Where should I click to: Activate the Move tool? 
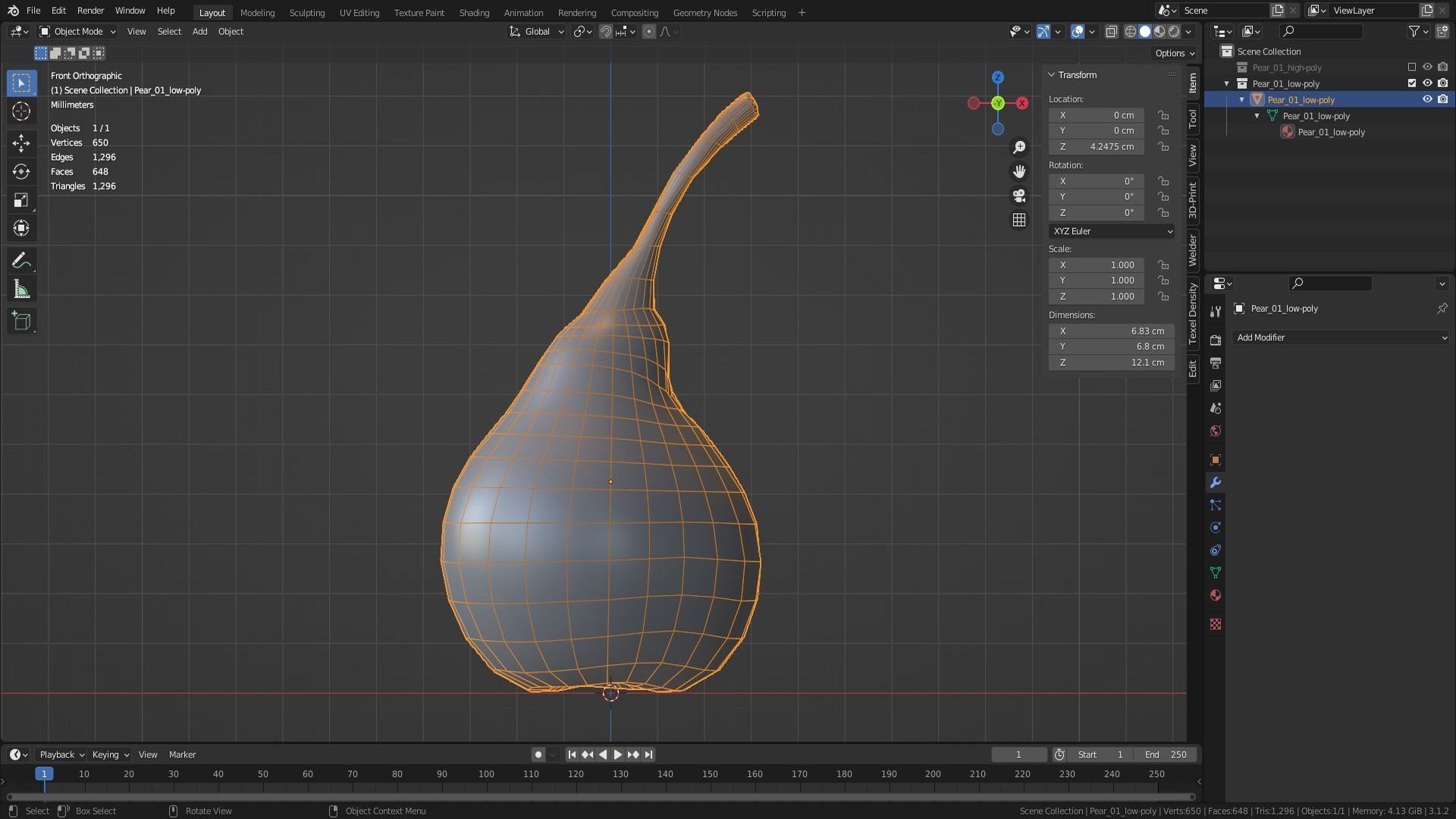(21, 143)
